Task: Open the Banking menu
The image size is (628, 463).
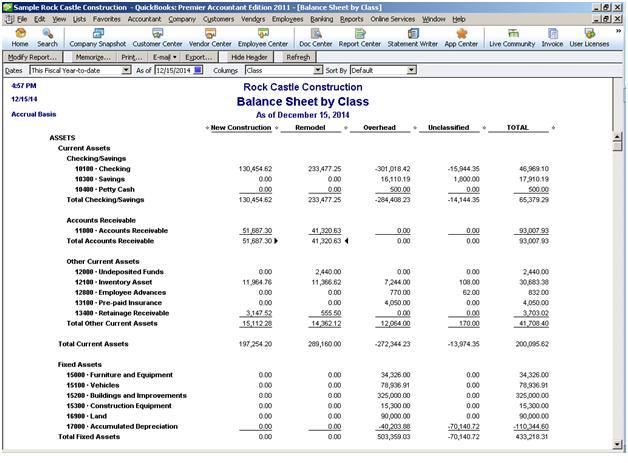Action: pos(322,19)
